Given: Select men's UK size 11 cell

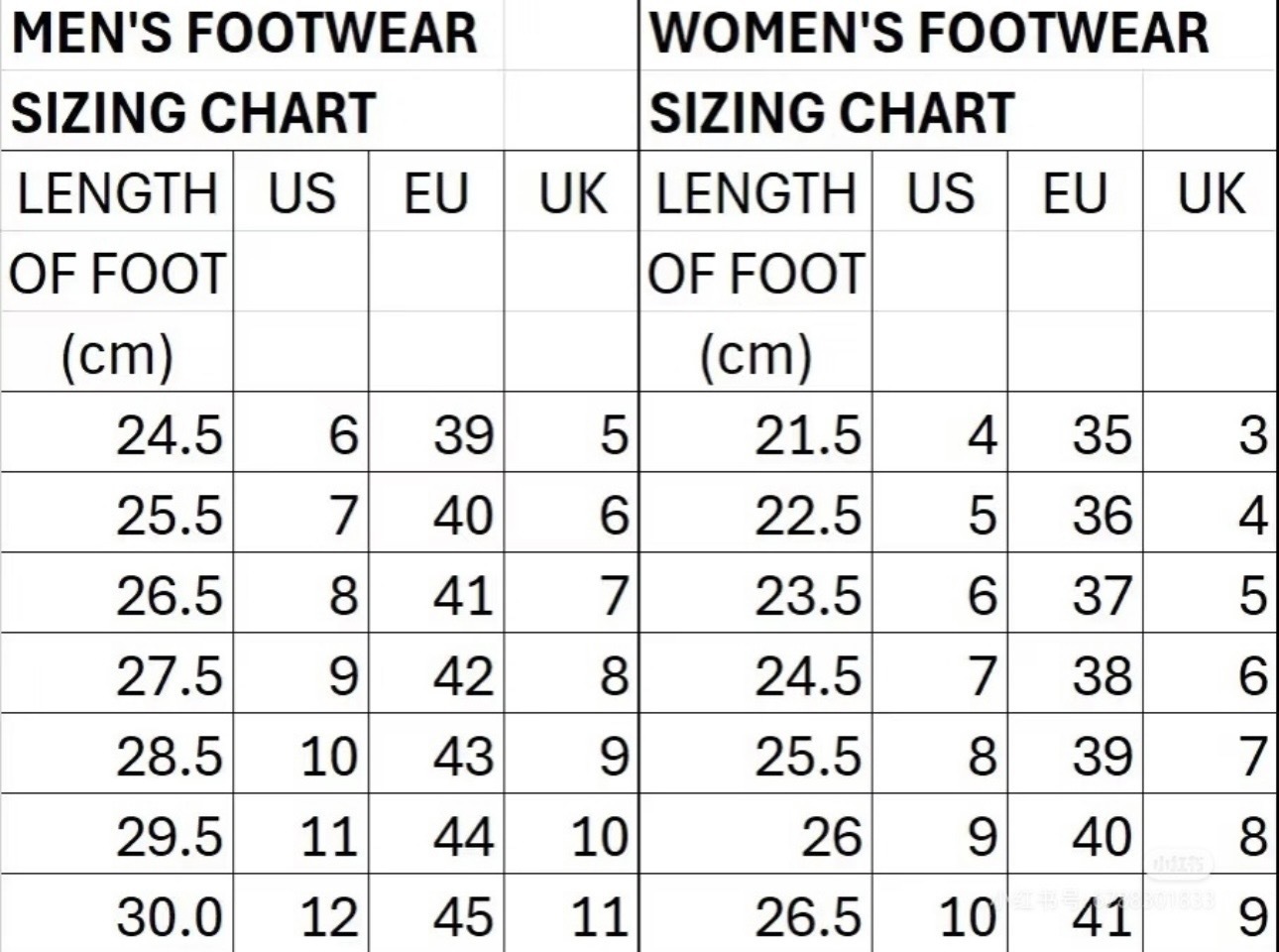Looking at the screenshot, I should 599,916.
